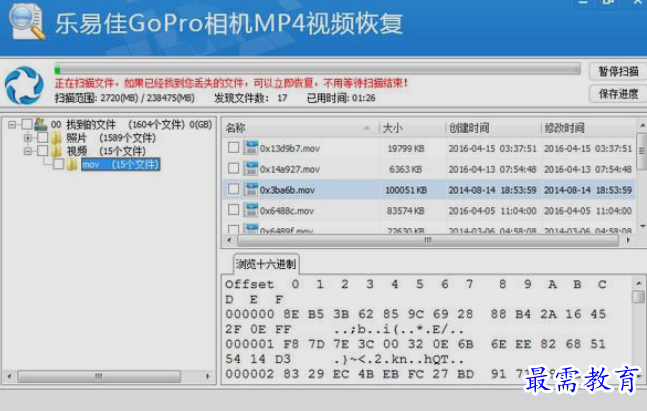Screen dimensions: 647x411
Task: Click the size value 83574 KB
Action: tap(406, 211)
